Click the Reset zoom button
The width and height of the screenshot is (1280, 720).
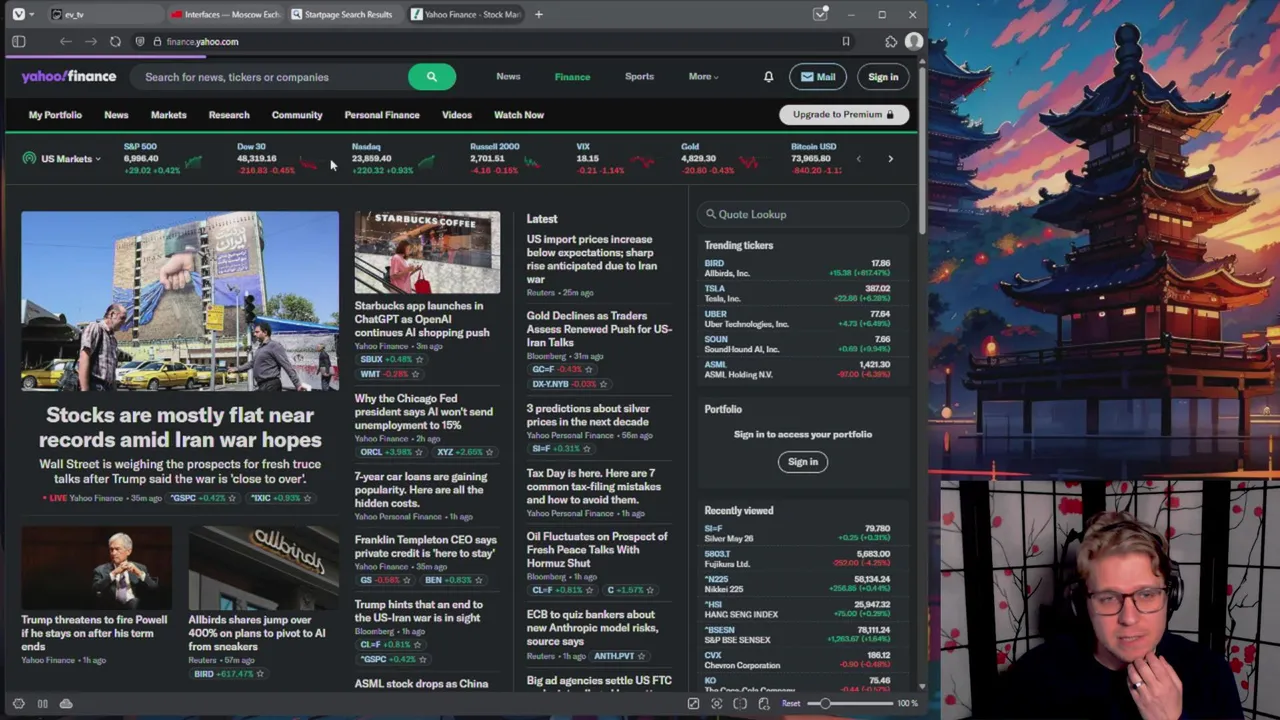pos(791,704)
